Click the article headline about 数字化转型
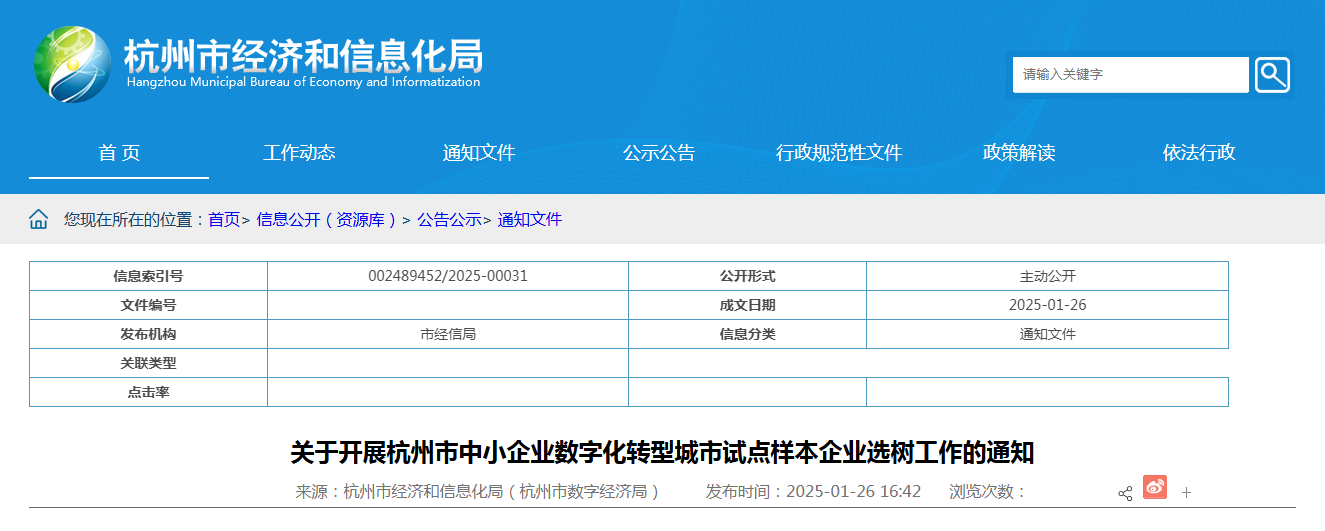Screen dimensions: 1325x531 pyautogui.click(x=662, y=453)
